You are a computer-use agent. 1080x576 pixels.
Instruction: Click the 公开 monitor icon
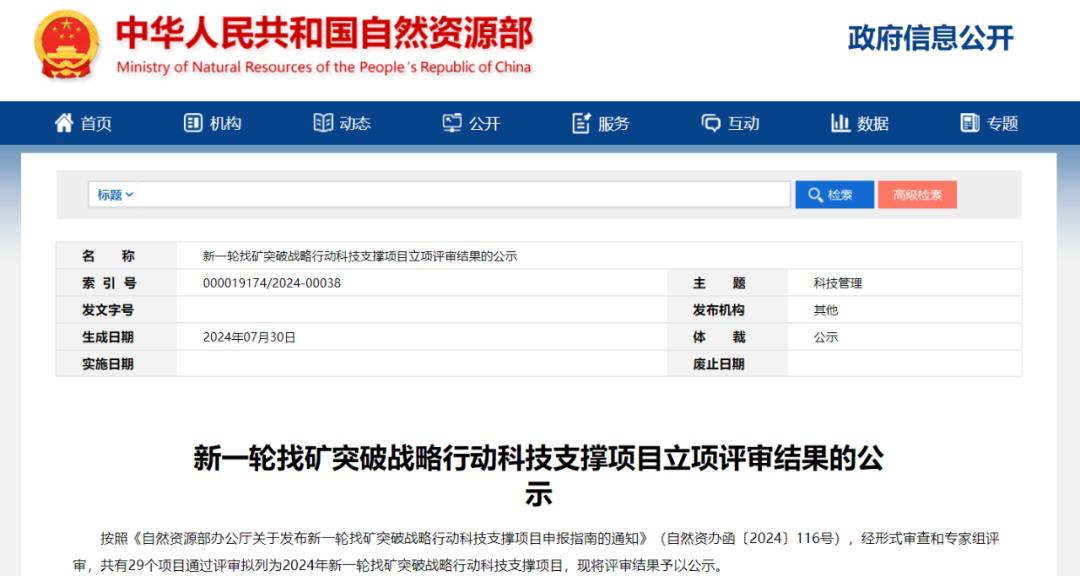tap(452, 123)
